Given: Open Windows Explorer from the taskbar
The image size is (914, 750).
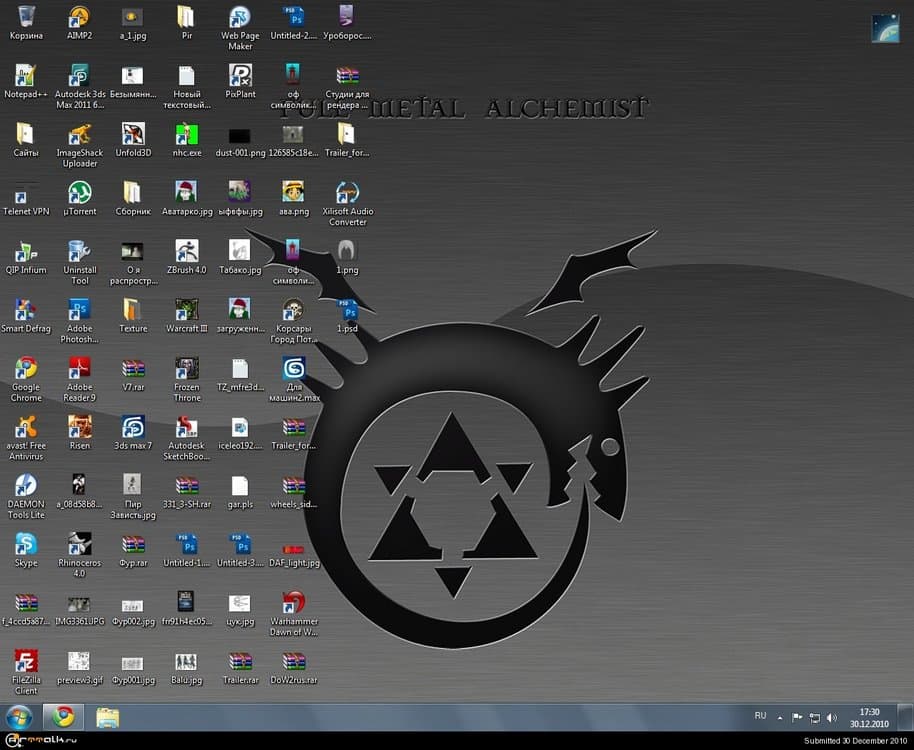Looking at the screenshot, I should click(107, 717).
